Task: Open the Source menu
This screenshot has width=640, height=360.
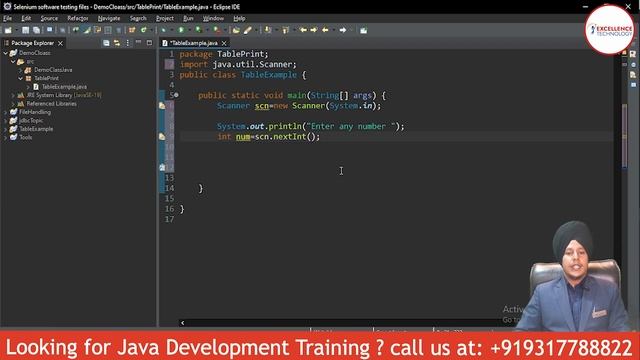Action: pyautogui.click(x=49, y=18)
